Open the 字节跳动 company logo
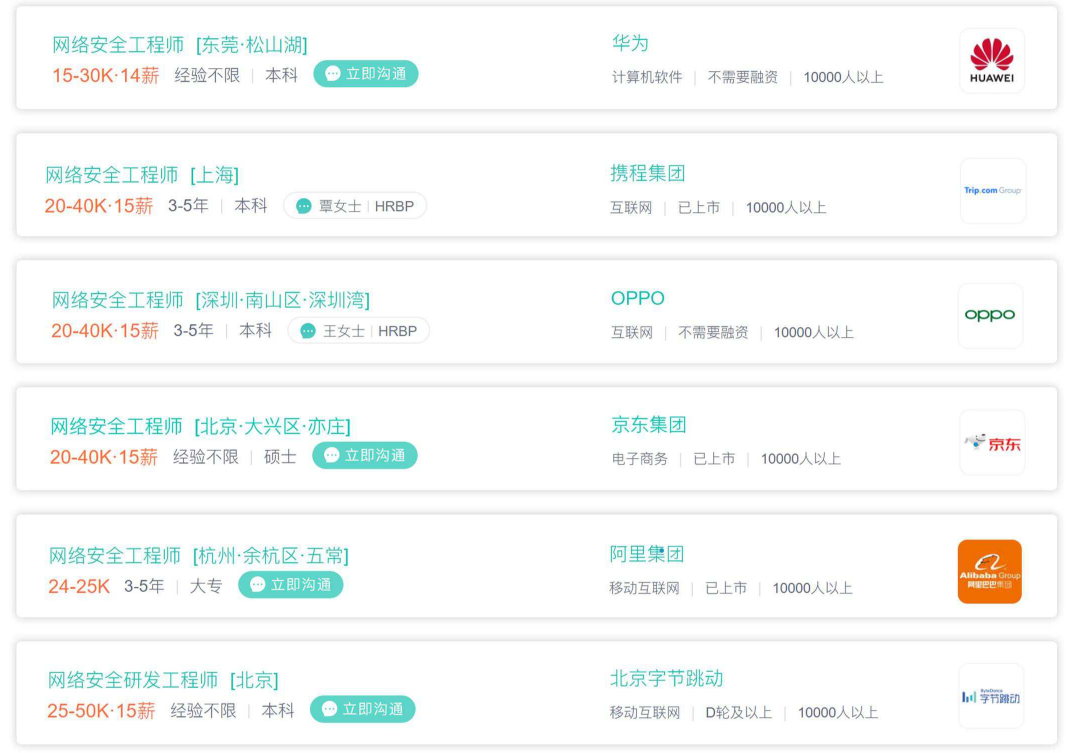 click(990, 696)
